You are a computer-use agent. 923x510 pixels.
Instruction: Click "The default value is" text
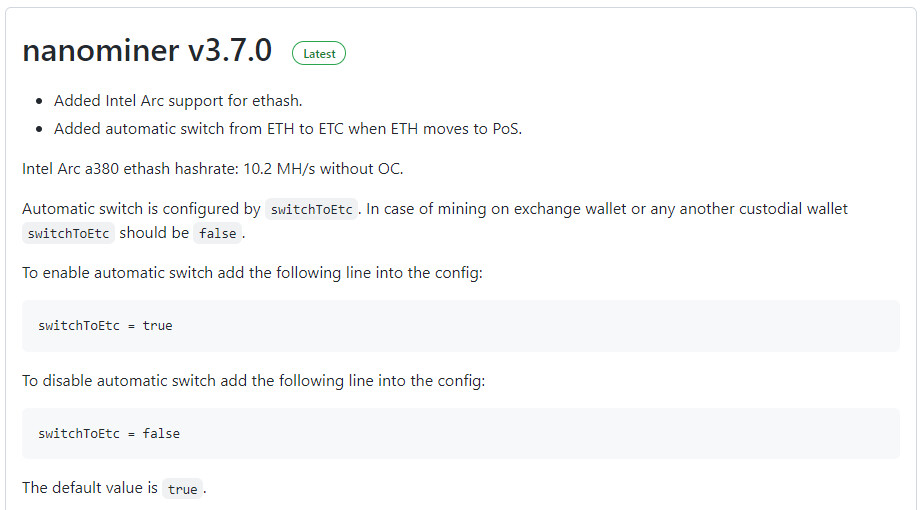pyautogui.click(x=90, y=488)
